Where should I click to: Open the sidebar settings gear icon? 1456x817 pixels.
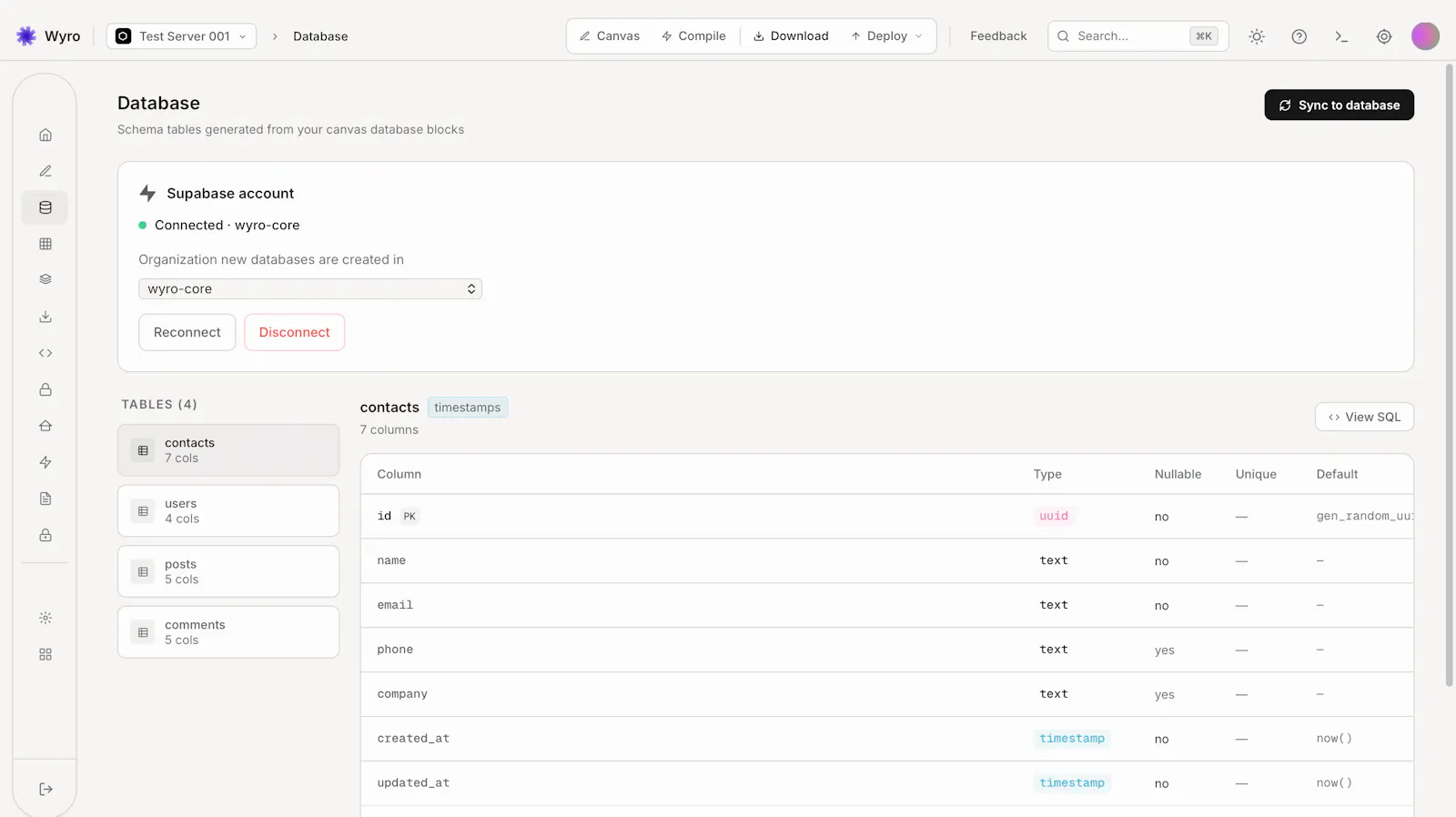[45, 618]
